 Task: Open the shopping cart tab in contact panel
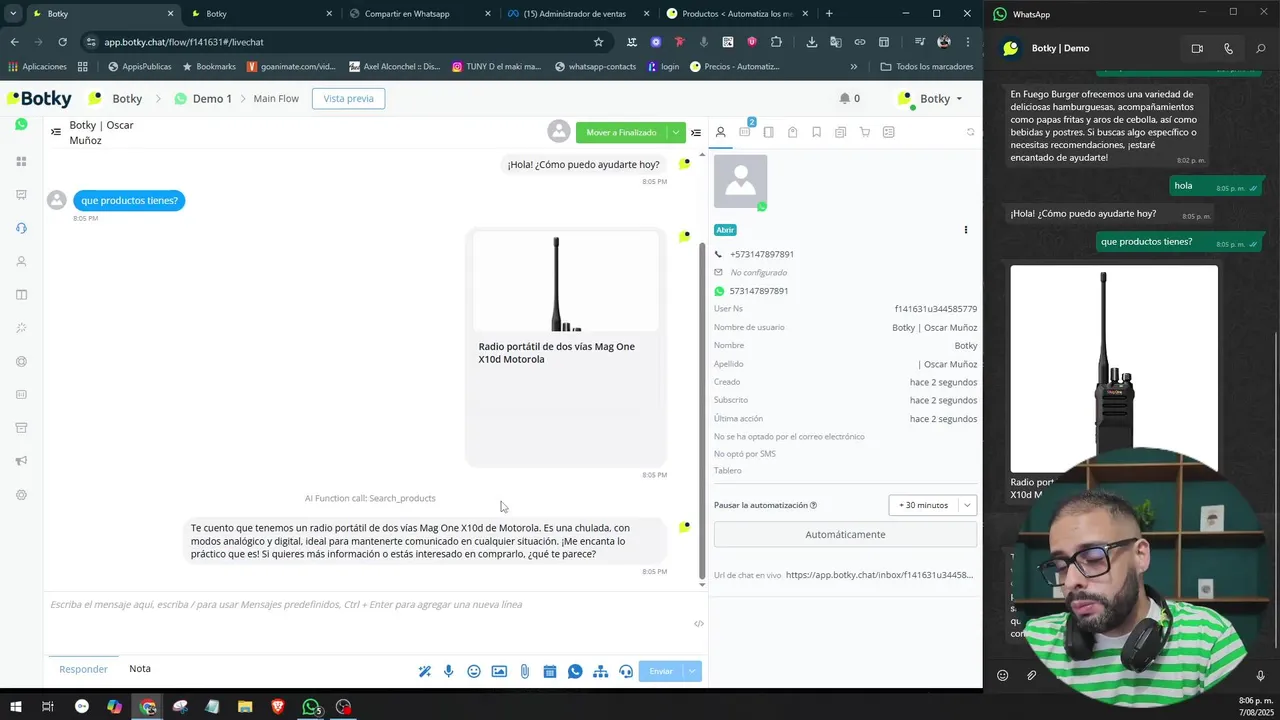pos(865,132)
